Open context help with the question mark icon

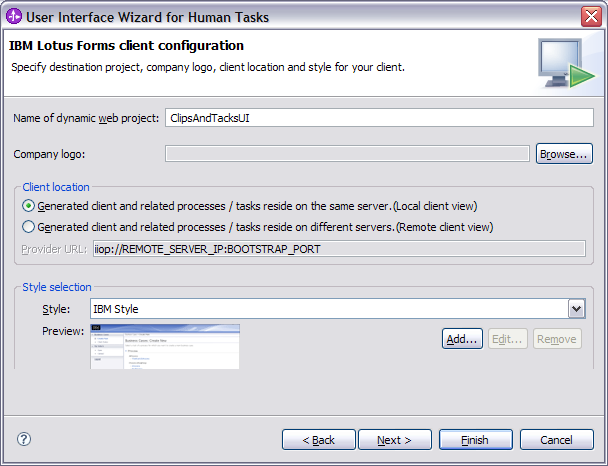click(x=24, y=439)
